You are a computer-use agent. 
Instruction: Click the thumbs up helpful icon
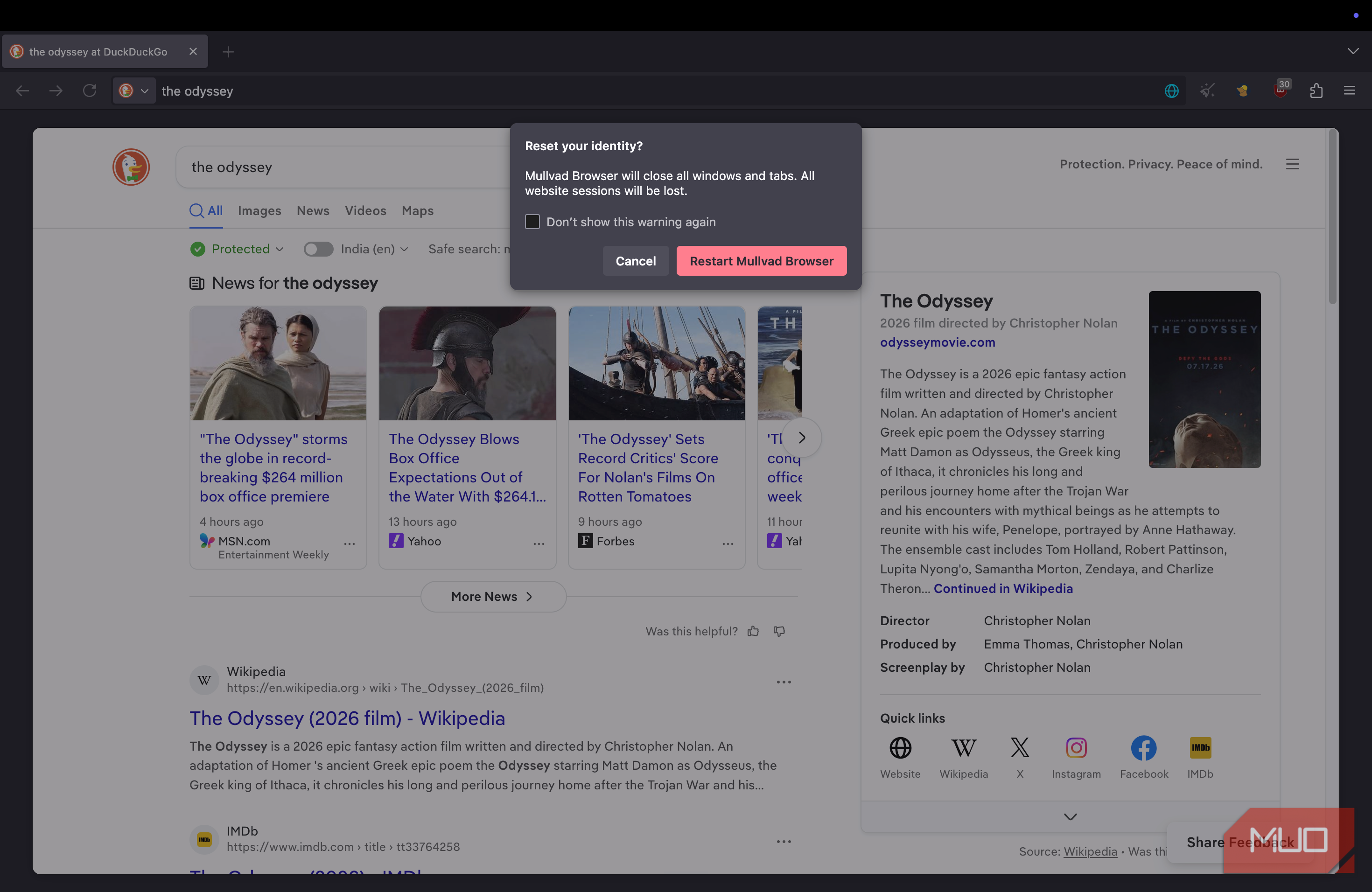coord(753,632)
